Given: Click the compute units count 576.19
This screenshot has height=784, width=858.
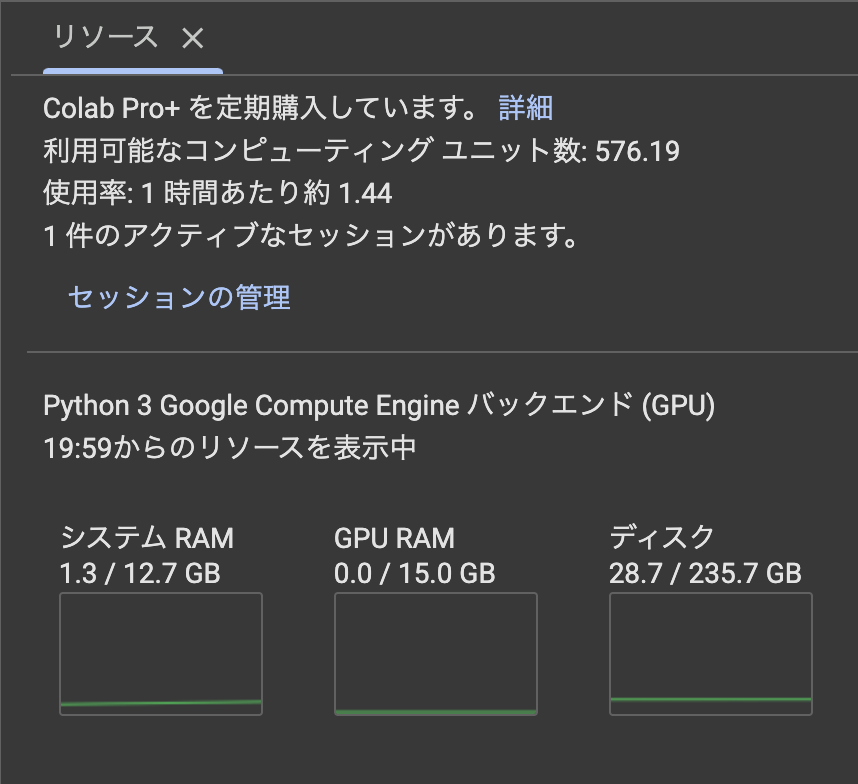Looking at the screenshot, I should point(637,150).
